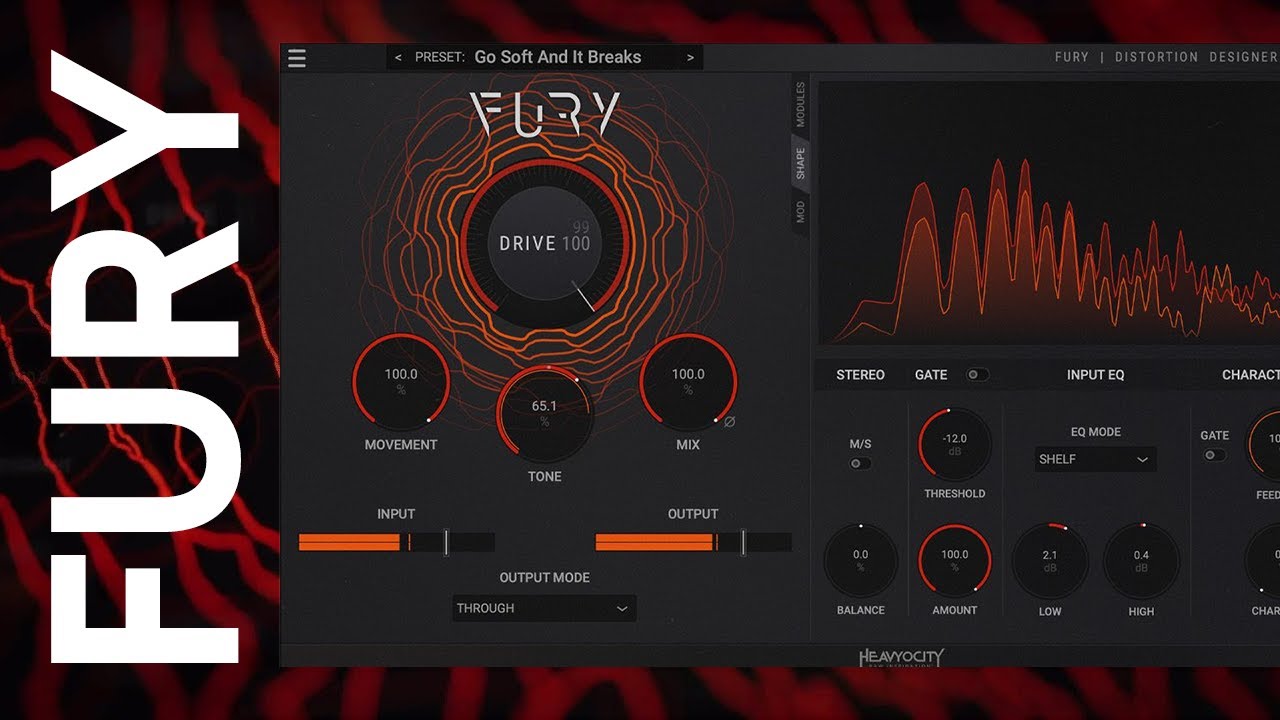Open the hamburger menu in the plugin header

[x=297, y=57]
